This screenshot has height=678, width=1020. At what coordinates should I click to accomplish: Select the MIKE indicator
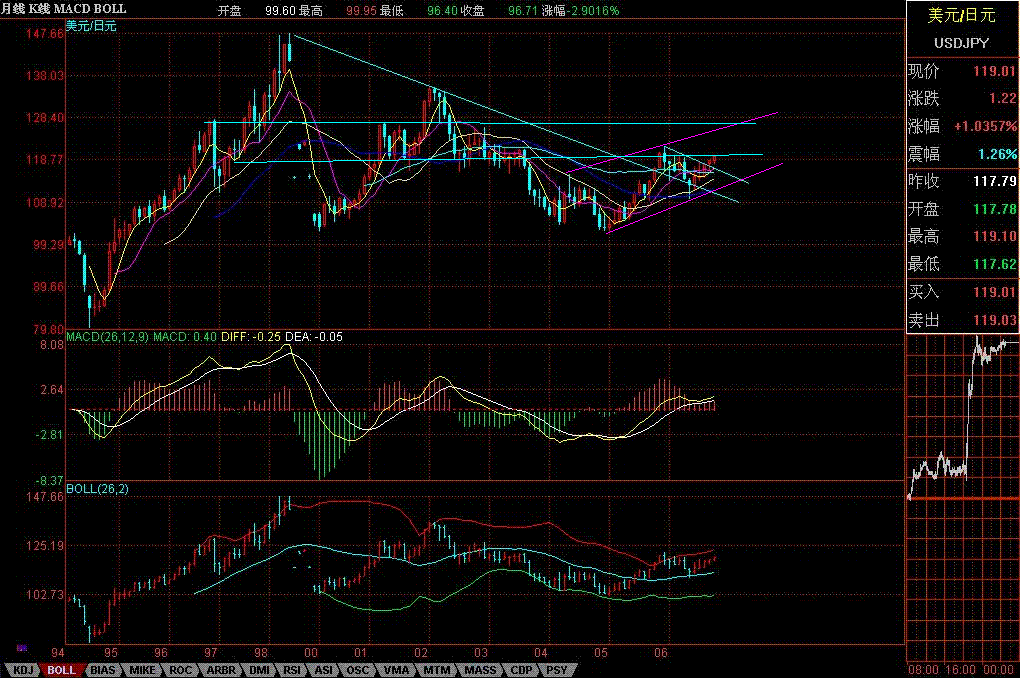click(x=140, y=670)
